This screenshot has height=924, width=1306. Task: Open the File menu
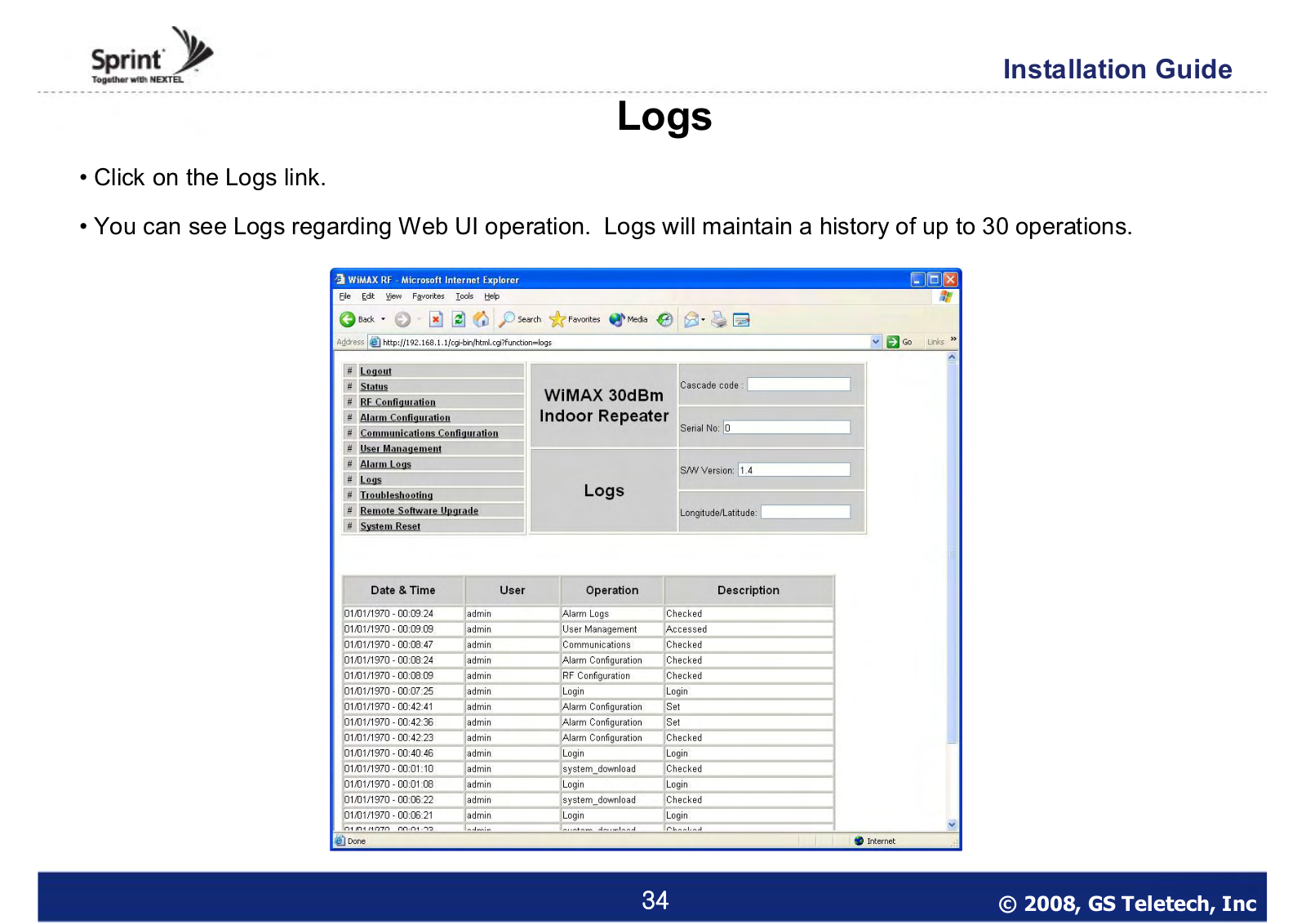point(344,296)
